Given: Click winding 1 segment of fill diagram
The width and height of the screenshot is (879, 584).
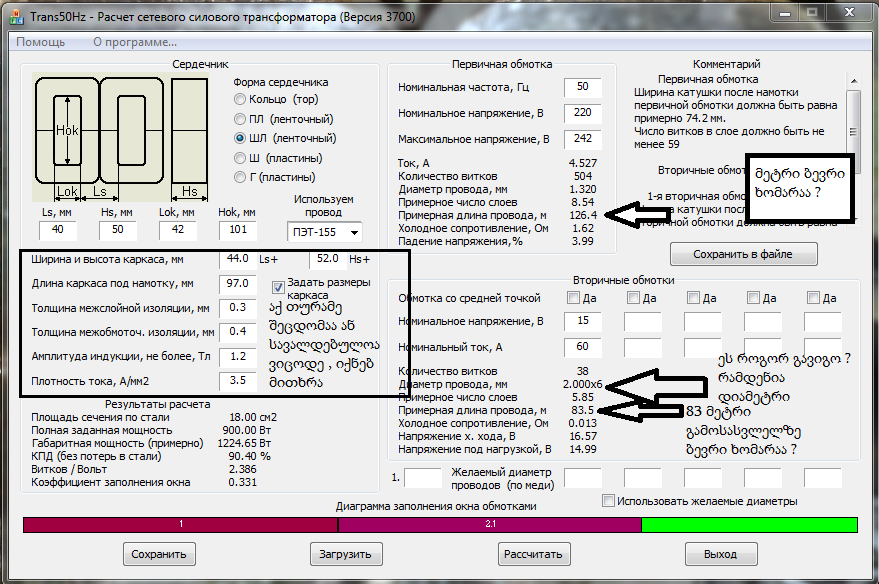Looking at the screenshot, I should (x=181, y=525).
